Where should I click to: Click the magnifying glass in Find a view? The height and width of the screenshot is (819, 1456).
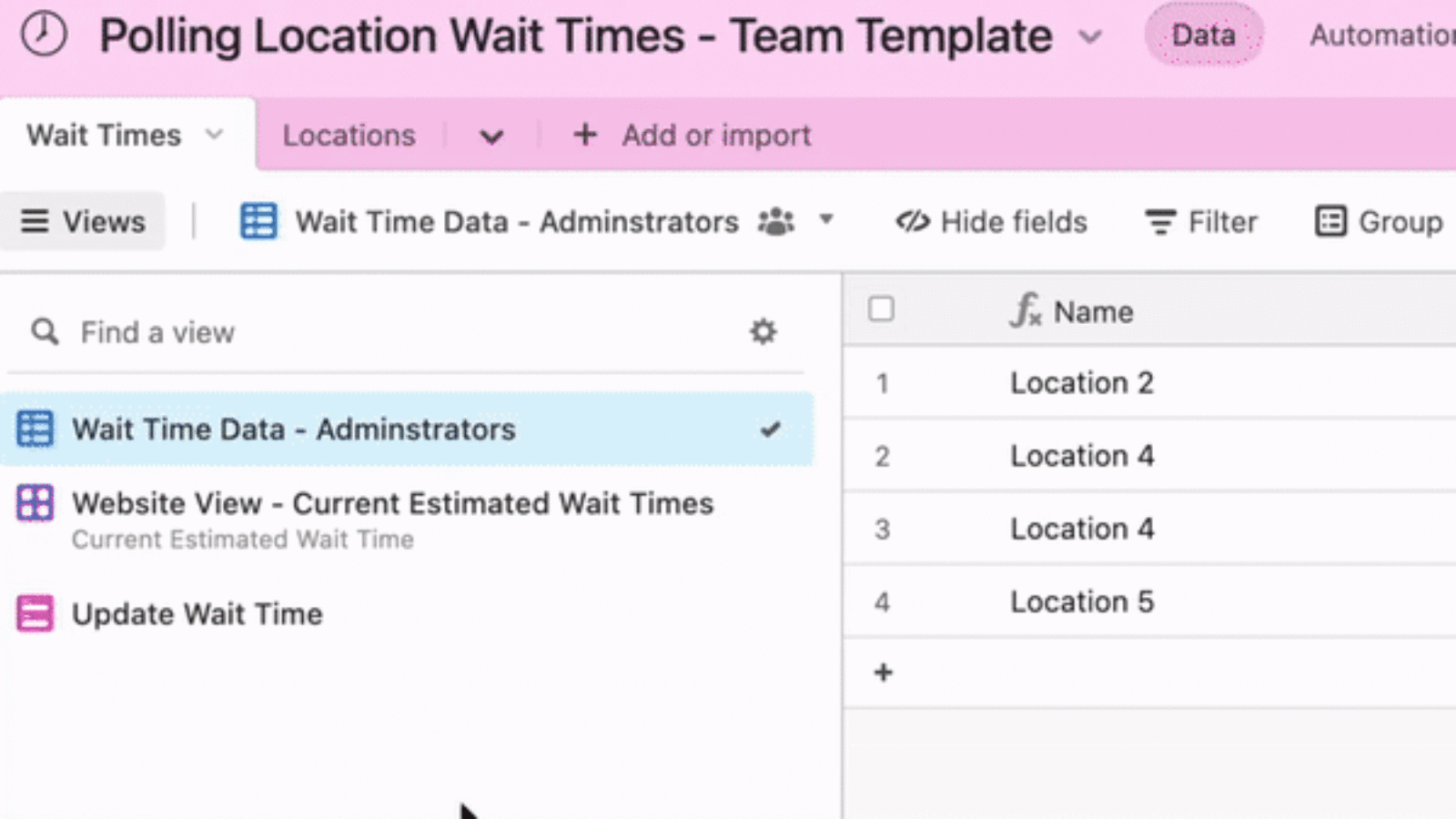tap(44, 331)
